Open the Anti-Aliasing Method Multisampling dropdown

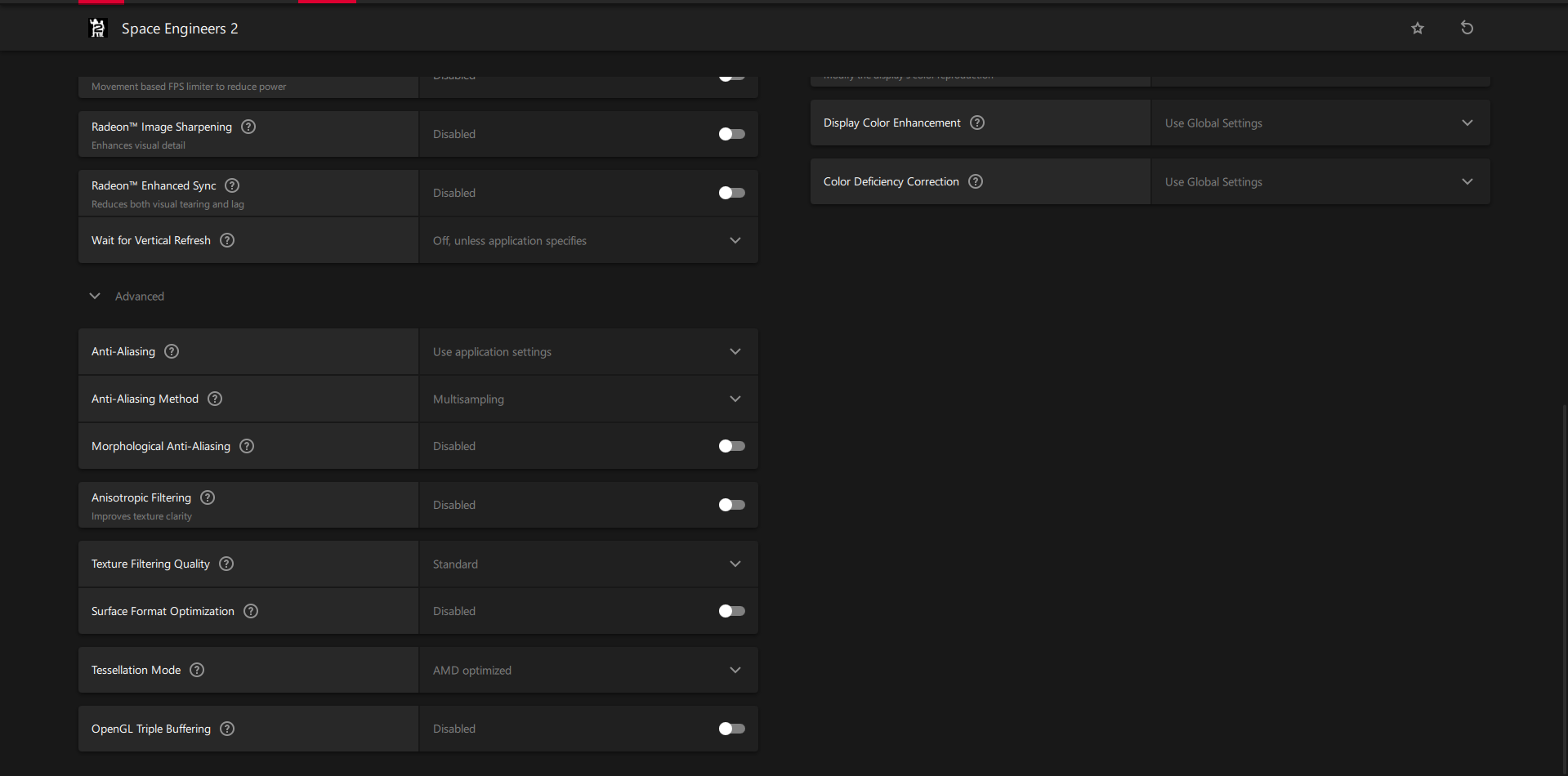[x=588, y=399]
